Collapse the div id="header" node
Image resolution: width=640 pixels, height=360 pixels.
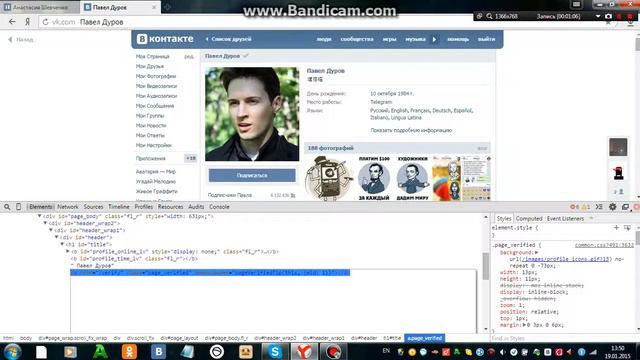click(x=57, y=237)
